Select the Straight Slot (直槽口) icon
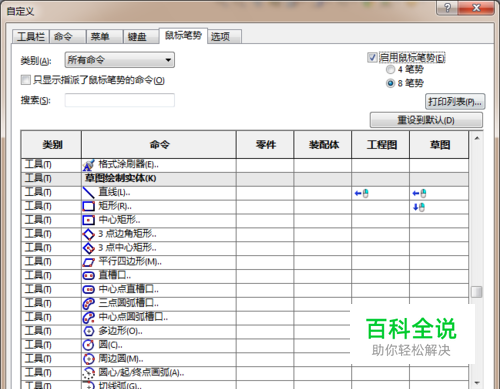 (x=88, y=276)
